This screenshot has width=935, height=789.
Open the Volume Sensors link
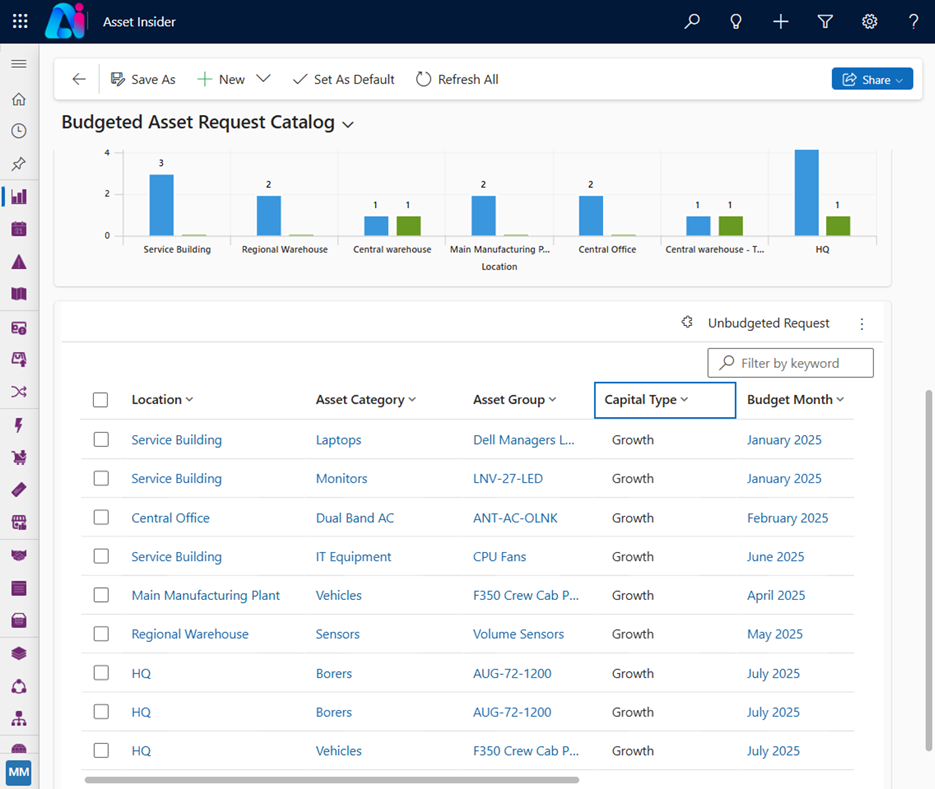[x=518, y=634]
